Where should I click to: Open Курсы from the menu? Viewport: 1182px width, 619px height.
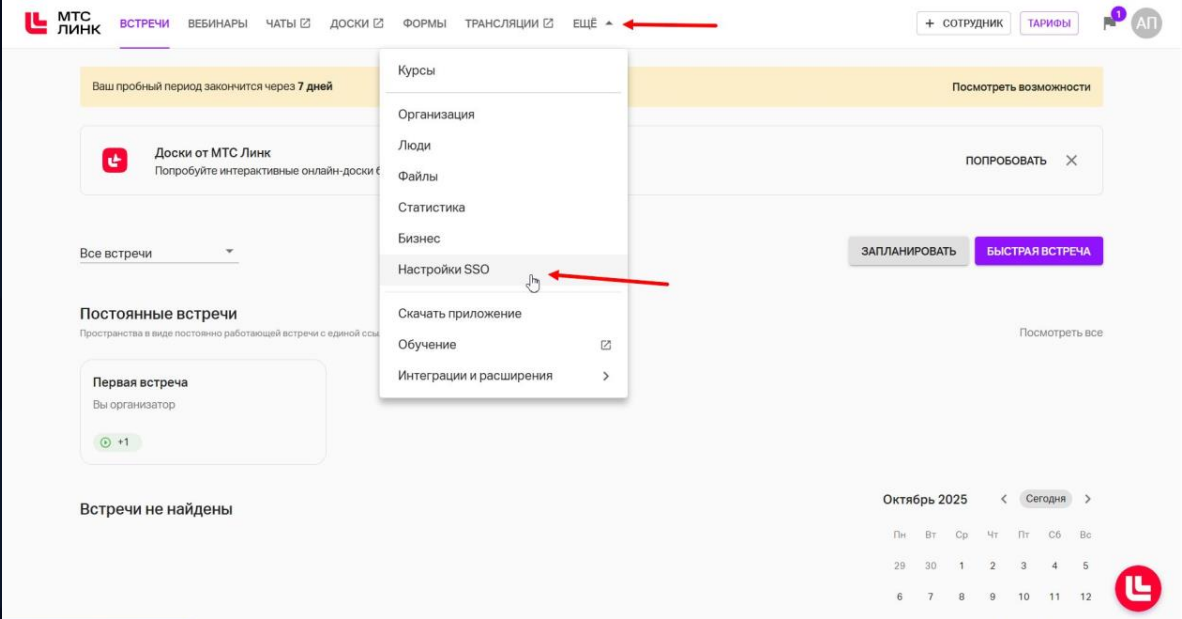pyautogui.click(x=417, y=71)
